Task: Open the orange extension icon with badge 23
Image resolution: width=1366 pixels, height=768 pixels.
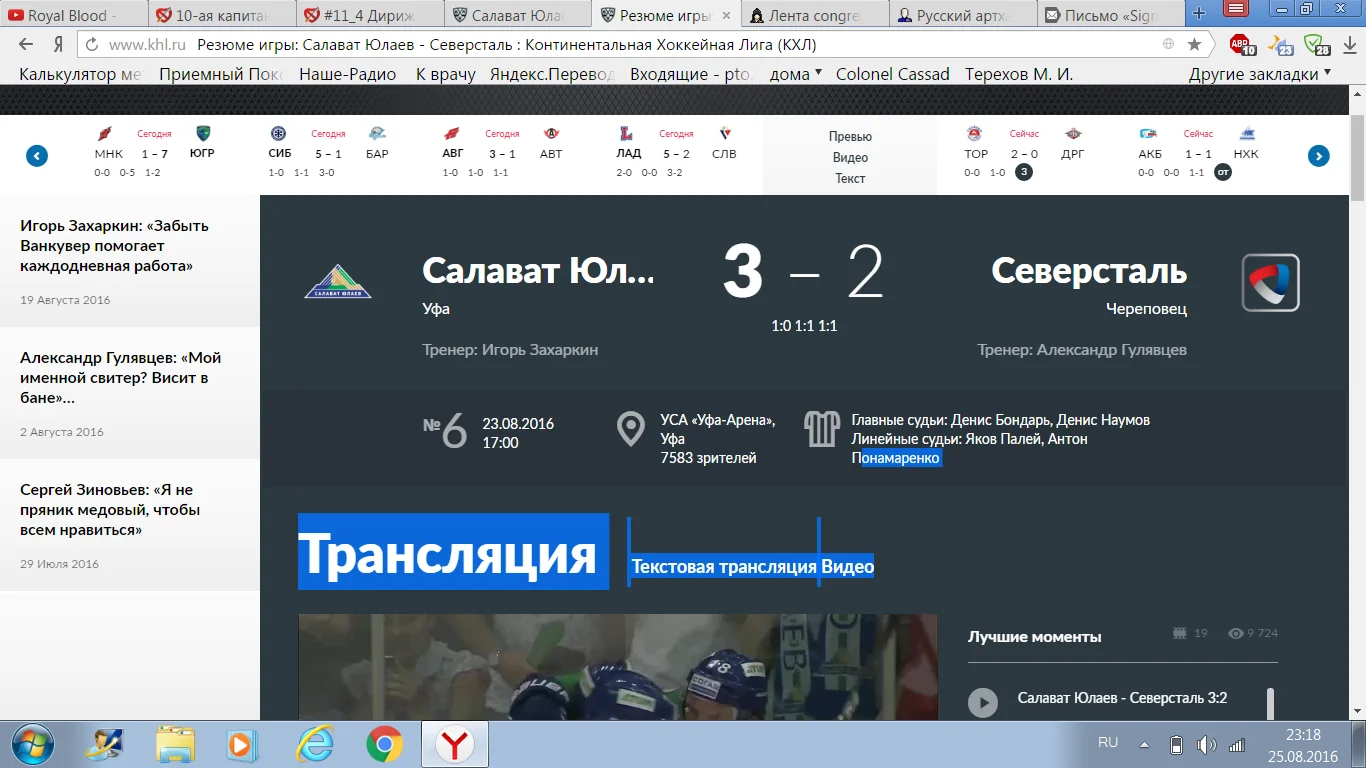Action: click(1280, 45)
